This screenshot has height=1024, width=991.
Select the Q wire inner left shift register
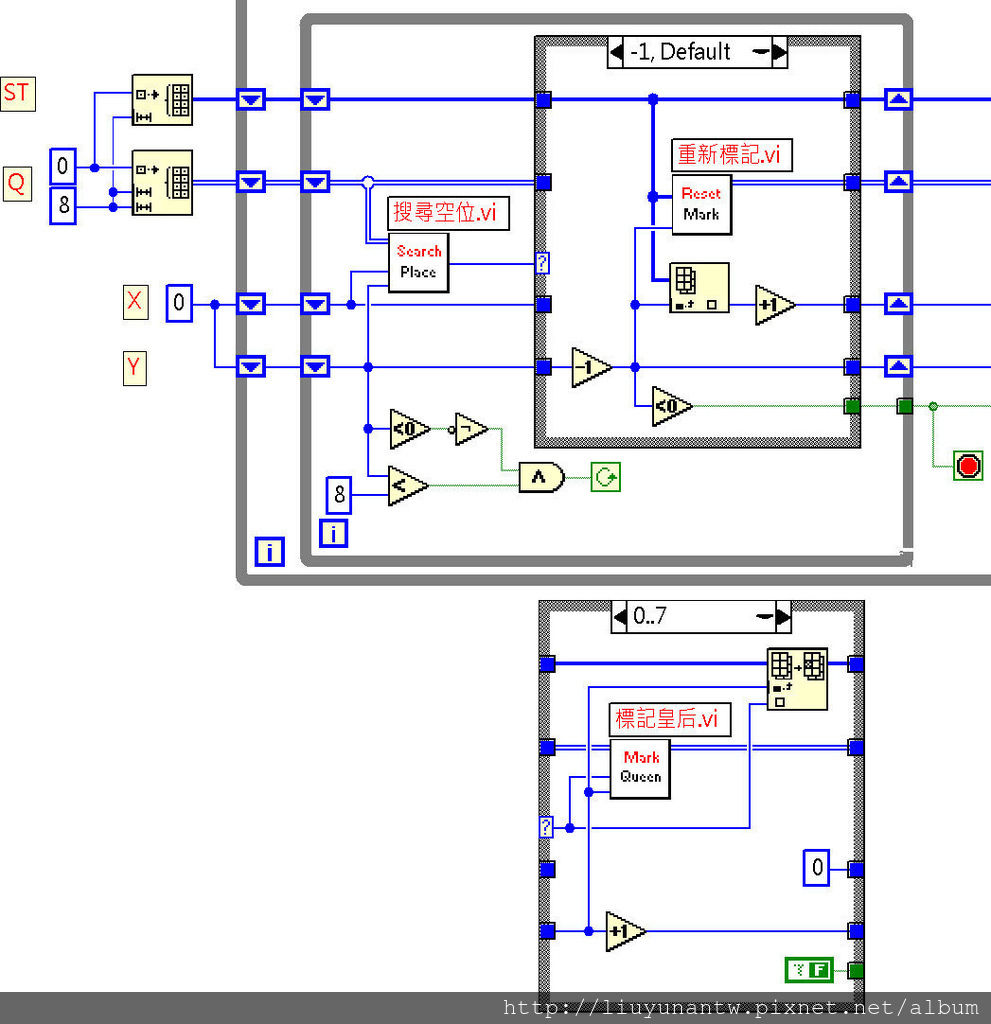click(x=316, y=182)
